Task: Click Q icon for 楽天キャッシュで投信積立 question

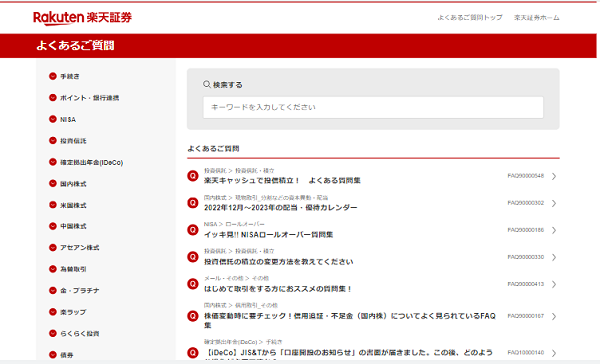Action: tap(193, 176)
